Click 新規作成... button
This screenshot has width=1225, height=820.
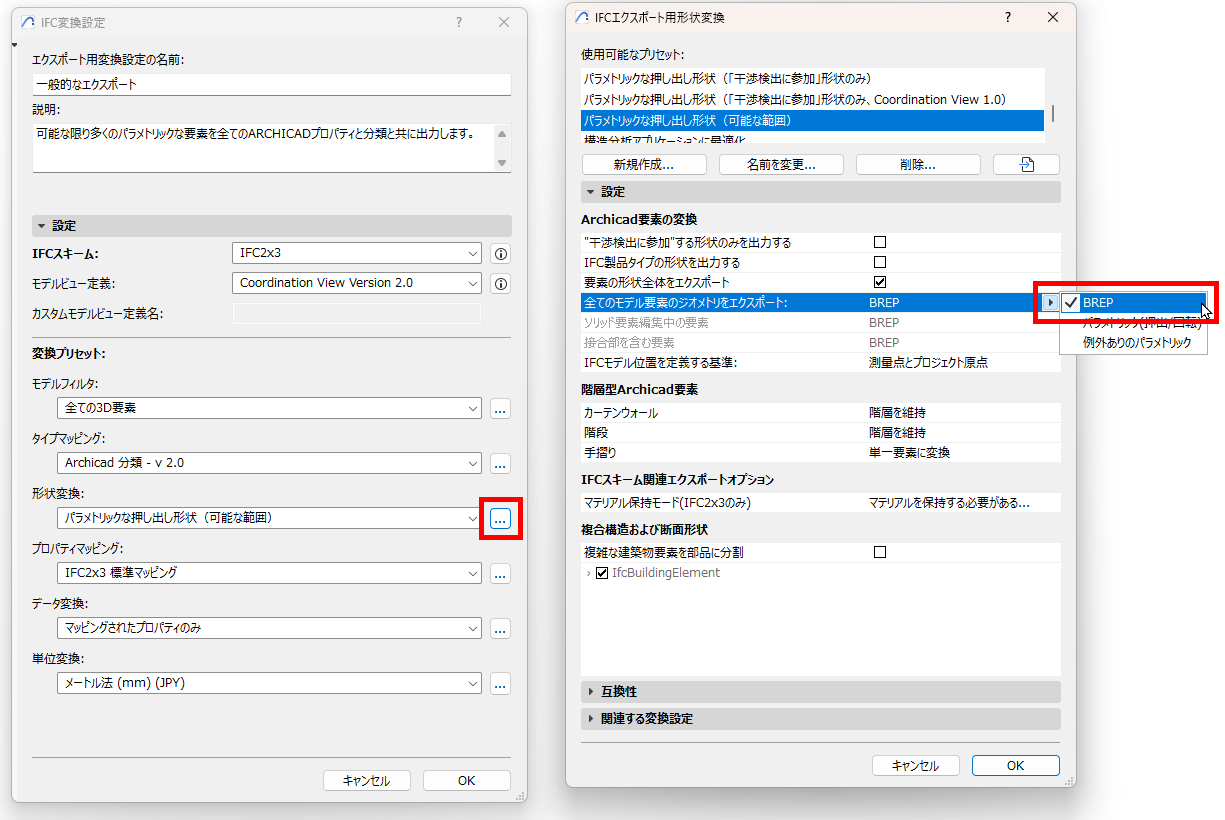(644, 165)
